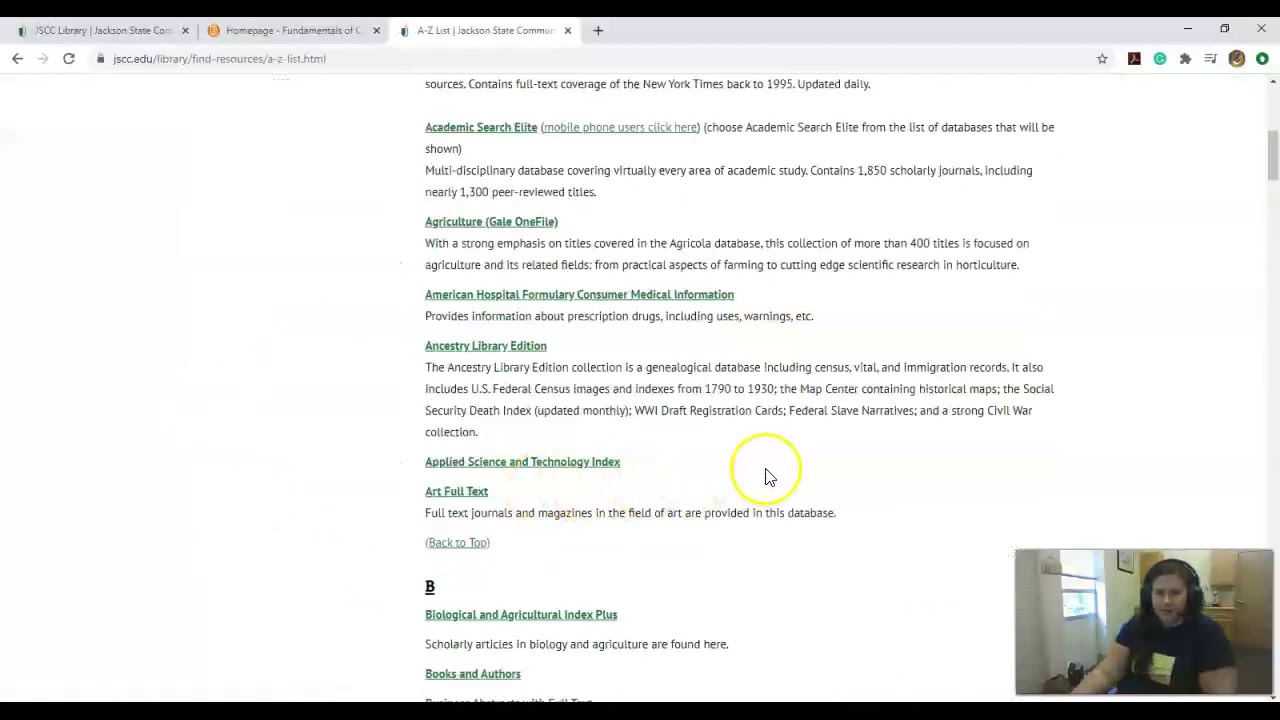Image resolution: width=1280 pixels, height=720 pixels.
Task: Open the Chrome profile avatar
Action: [x=1237, y=59]
